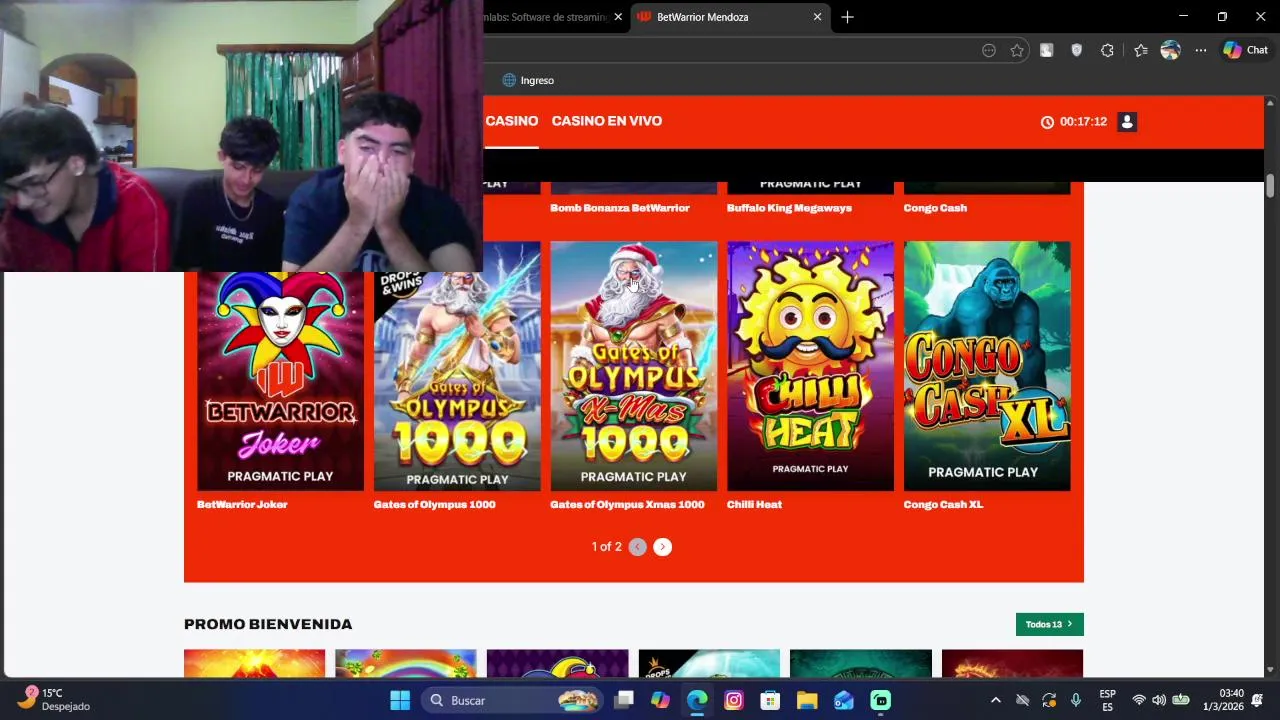The width and height of the screenshot is (1280, 720).
Task: Open the Ingreso bookmark
Action: (x=528, y=80)
